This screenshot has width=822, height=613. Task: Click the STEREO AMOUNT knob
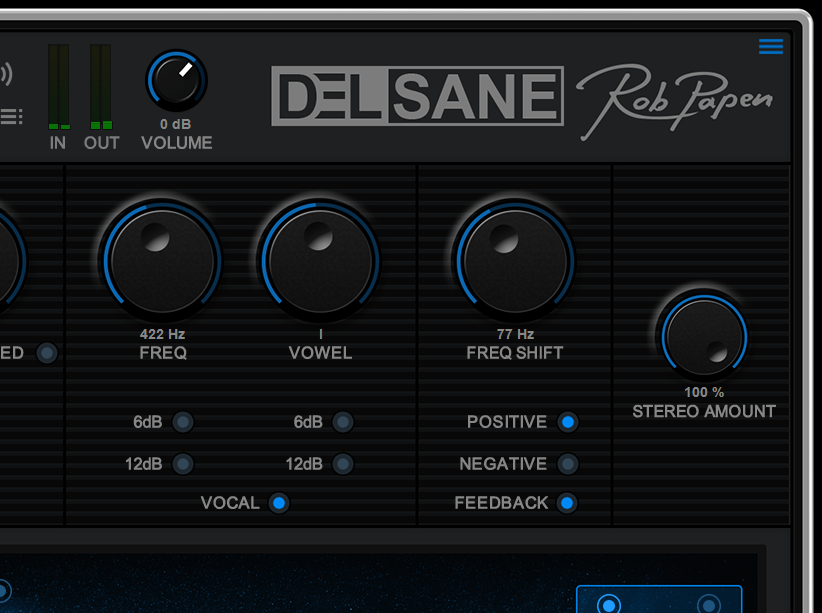pos(704,337)
